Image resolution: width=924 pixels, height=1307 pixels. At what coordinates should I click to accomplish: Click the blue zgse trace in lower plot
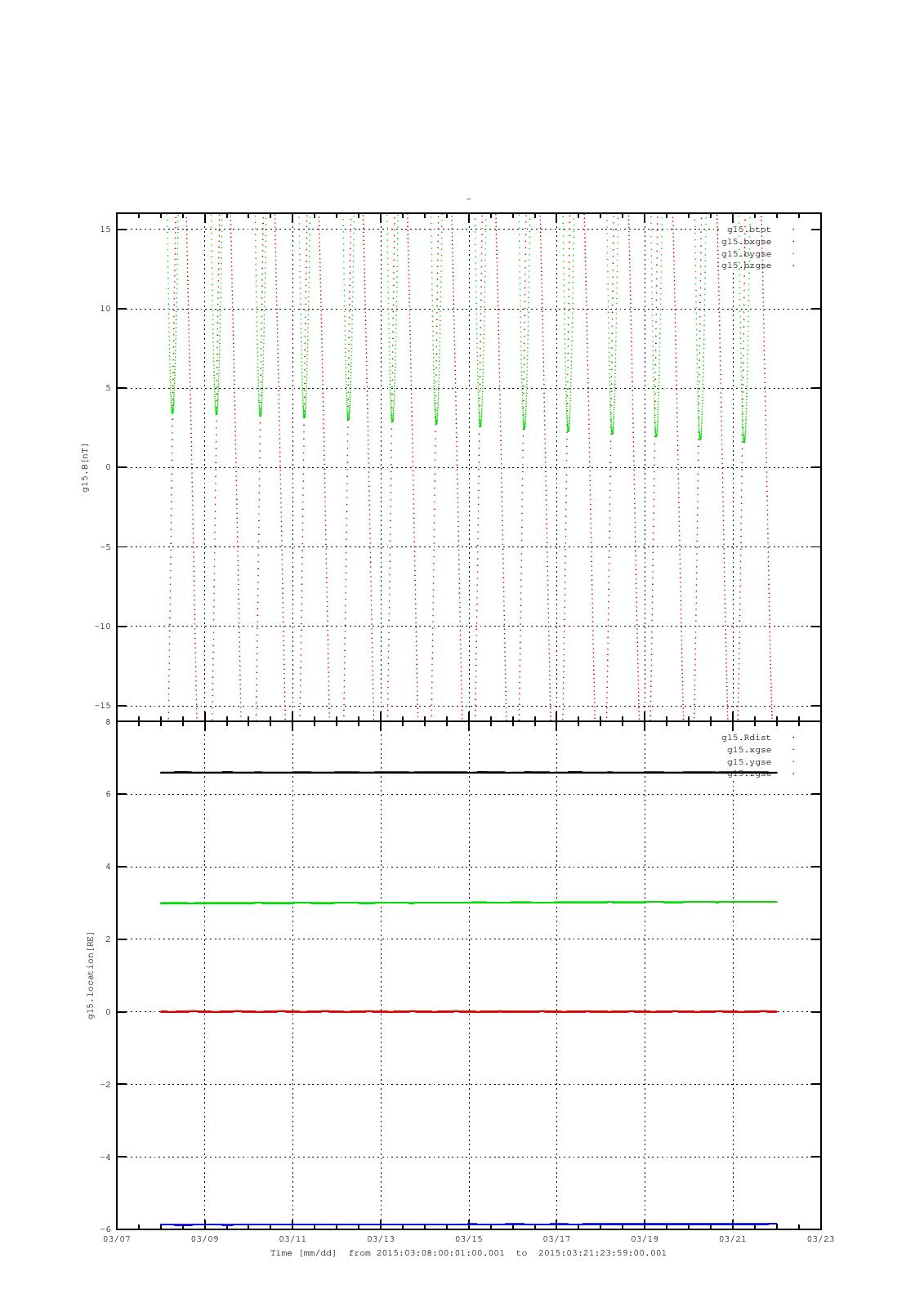coord(468,1224)
